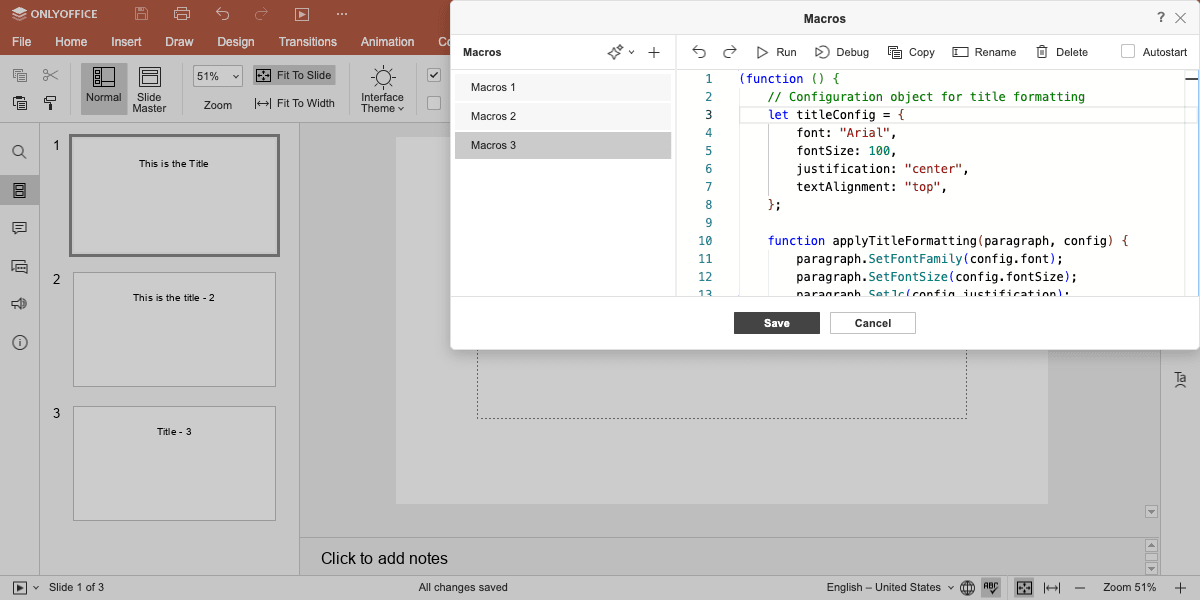Redo action in the title bar
This screenshot has height=600, width=1200.
click(x=262, y=14)
